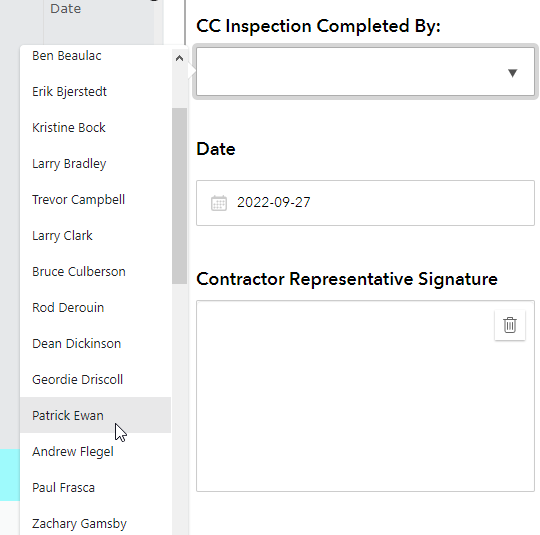Select Rod Derouin in the list
Screen dimensions: 540x535
pos(95,307)
